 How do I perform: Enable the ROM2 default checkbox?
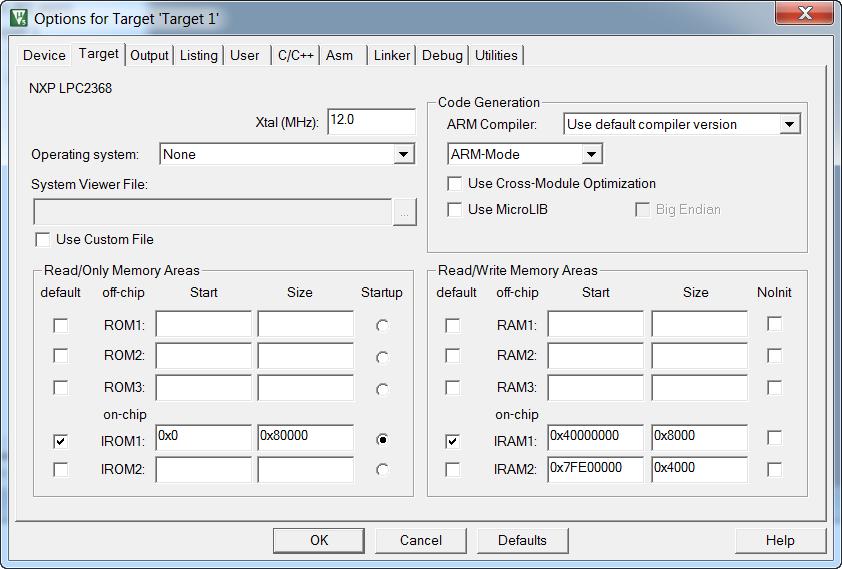pyautogui.click(x=61, y=355)
